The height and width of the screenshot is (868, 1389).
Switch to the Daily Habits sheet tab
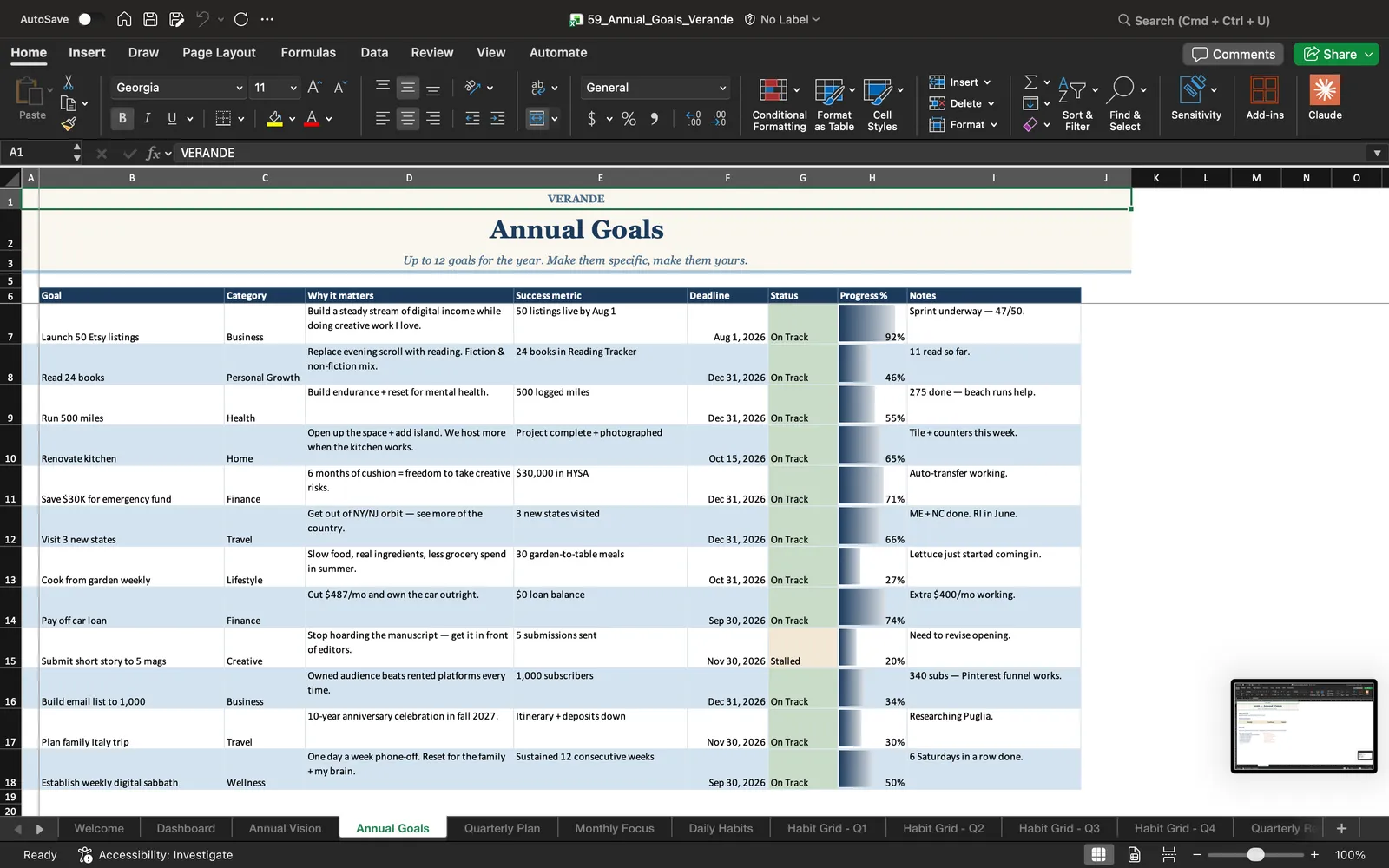click(x=721, y=828)
